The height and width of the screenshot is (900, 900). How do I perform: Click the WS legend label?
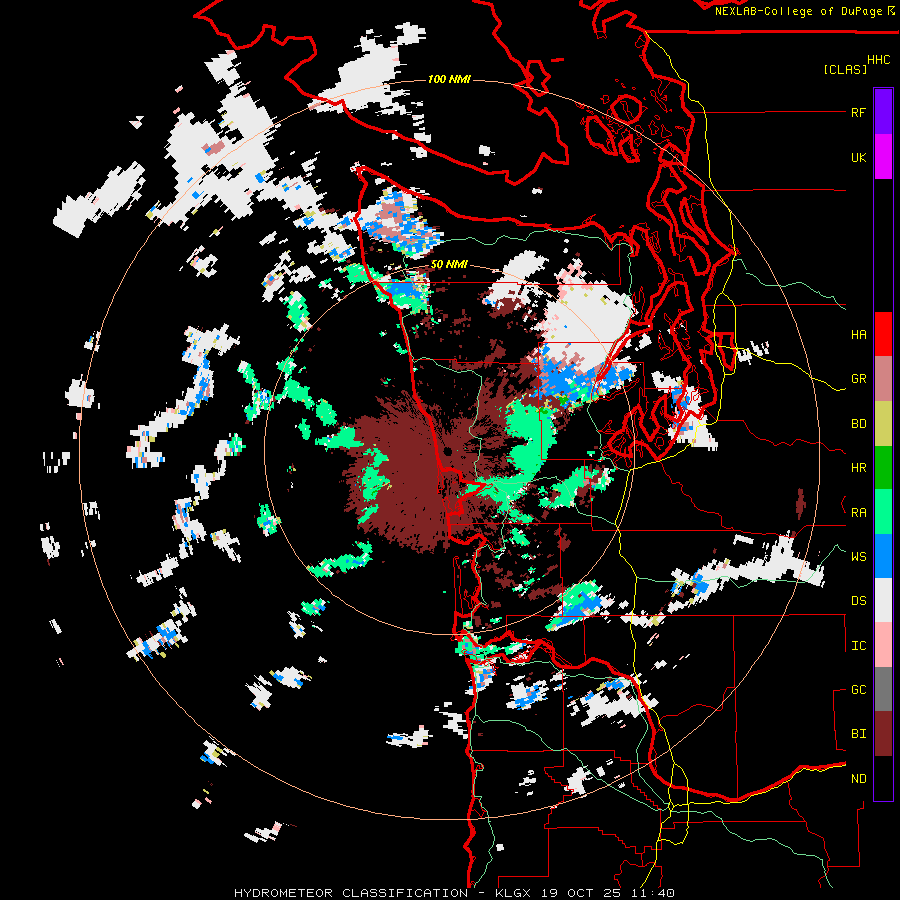858,557
